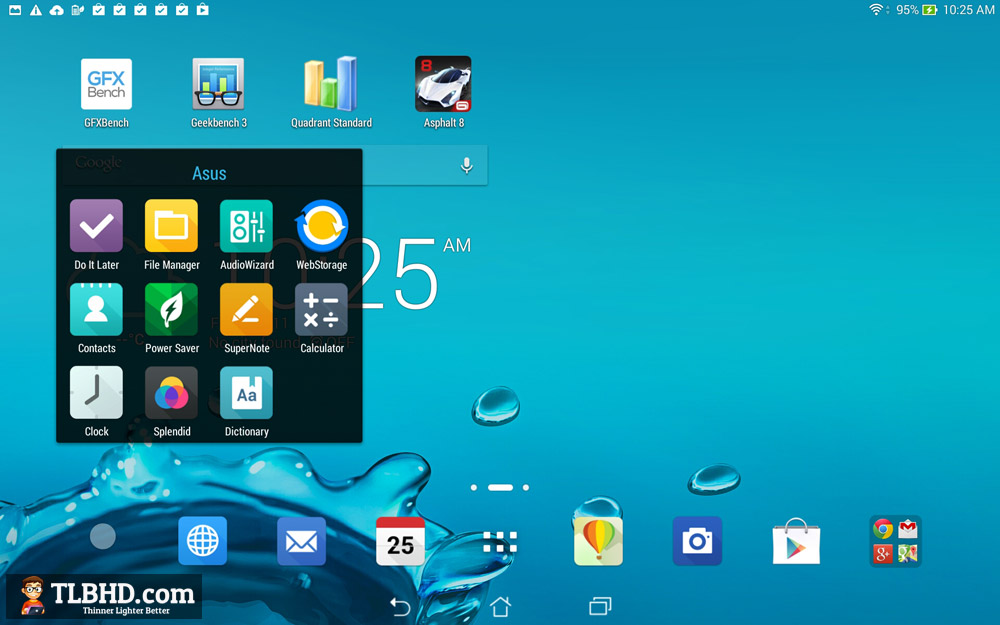Tap the battery icon showing 95%
The height and width of the screenshot is (625, 1000).
click(929, 10)
